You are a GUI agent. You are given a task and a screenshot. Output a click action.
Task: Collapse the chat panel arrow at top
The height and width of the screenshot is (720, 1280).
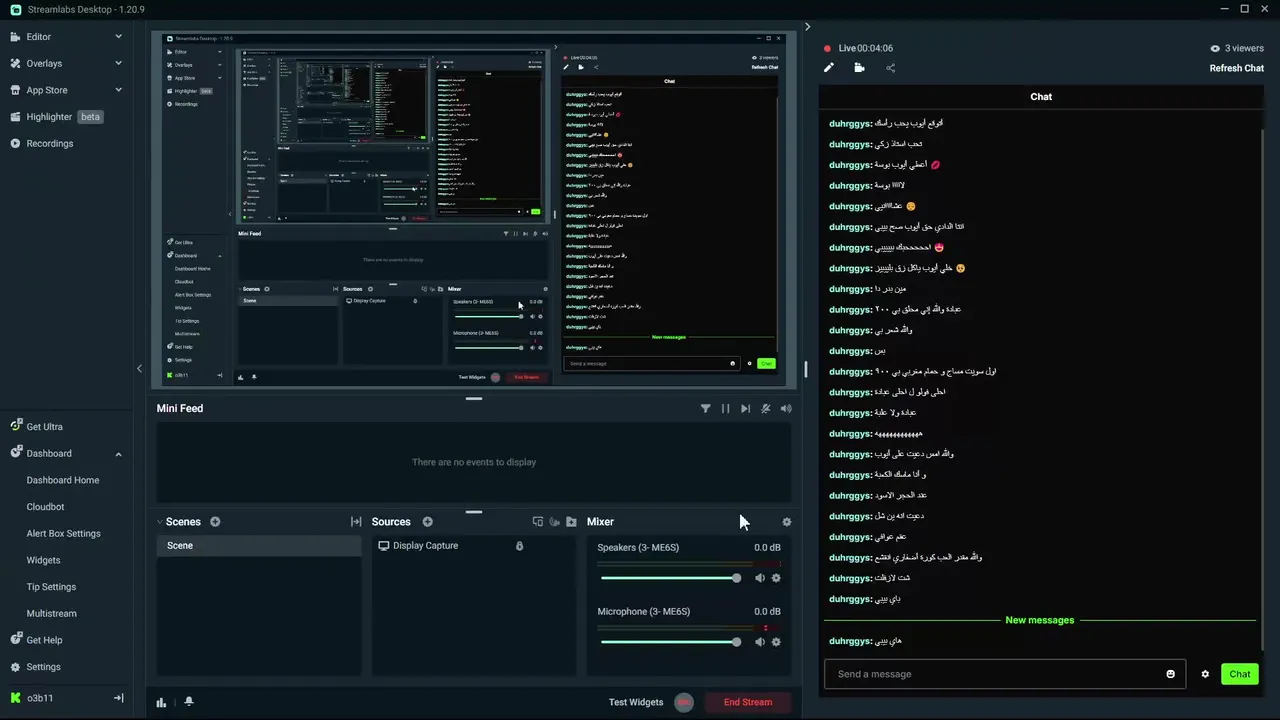(808, 27)
